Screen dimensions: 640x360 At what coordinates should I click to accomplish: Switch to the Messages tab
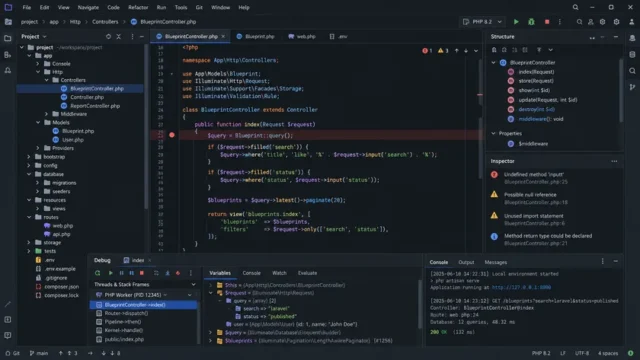click(496, 262)
